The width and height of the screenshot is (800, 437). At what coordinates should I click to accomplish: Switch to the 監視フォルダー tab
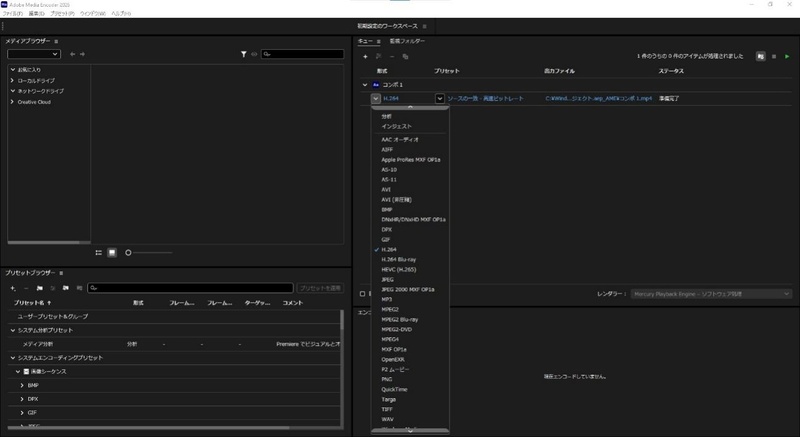tap(407, 41)
